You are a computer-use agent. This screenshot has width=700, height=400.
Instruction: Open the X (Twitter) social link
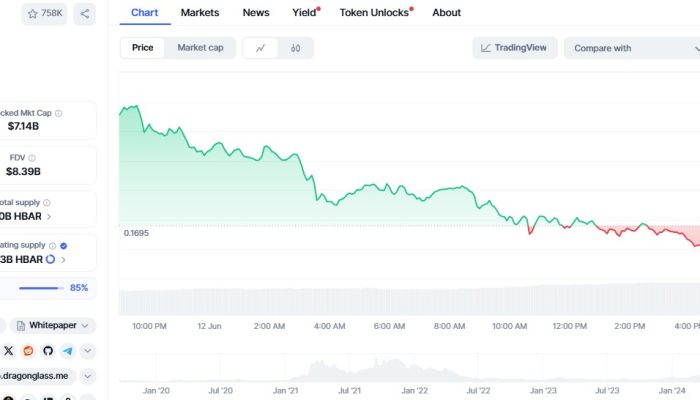(9, 351)
